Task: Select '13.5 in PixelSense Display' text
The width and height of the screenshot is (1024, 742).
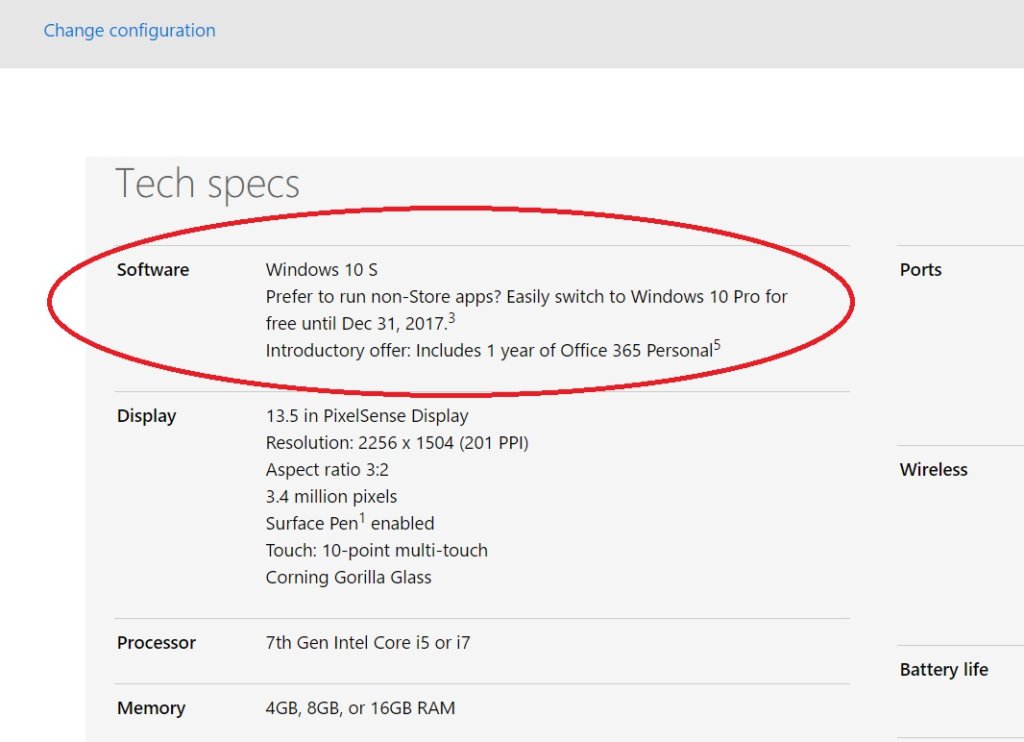Action: point(367,416)
